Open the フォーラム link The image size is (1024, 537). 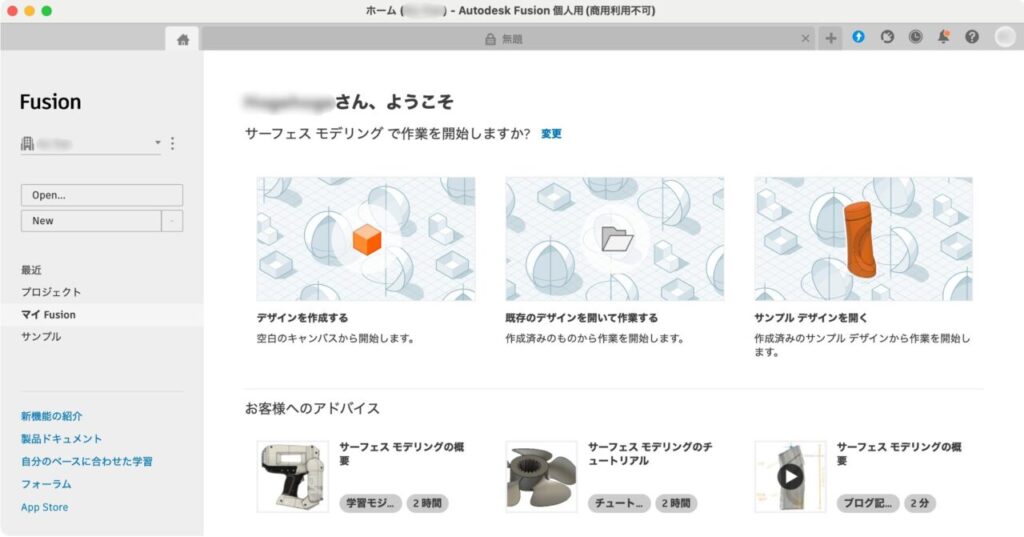coord(46,484)
